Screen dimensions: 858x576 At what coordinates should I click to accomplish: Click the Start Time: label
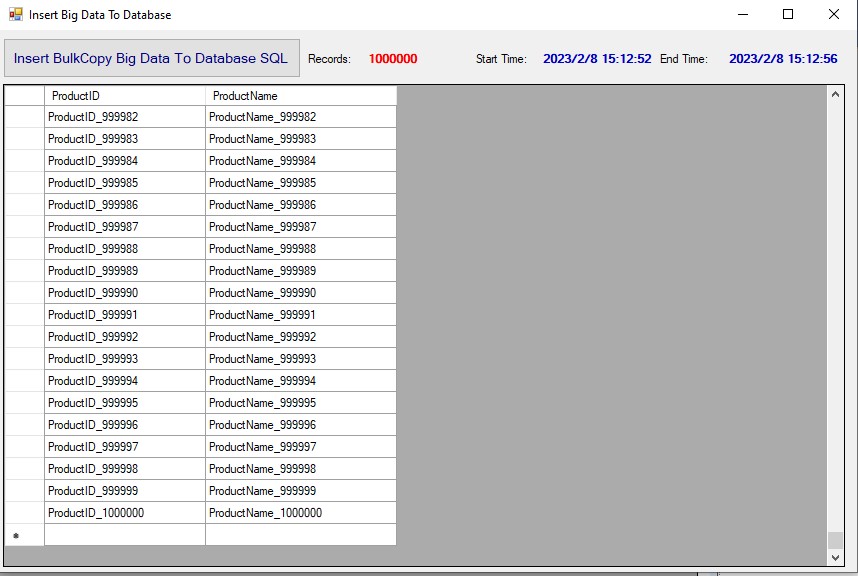pyautogui.click(x=501, y=59)
